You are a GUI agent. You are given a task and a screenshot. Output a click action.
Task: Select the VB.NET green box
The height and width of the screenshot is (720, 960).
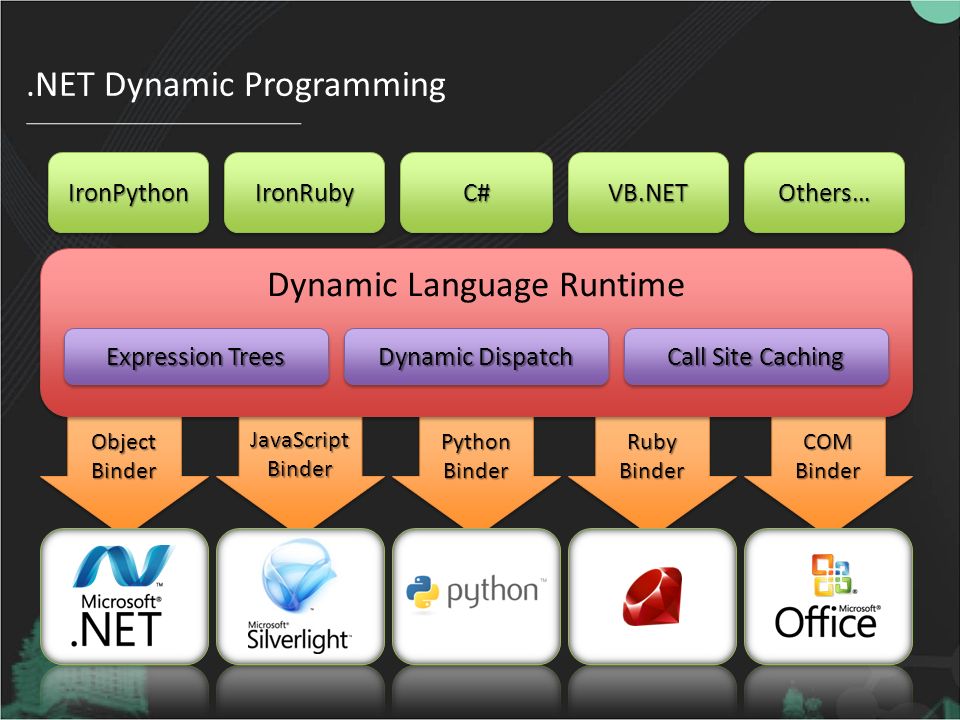click(648, 193)
